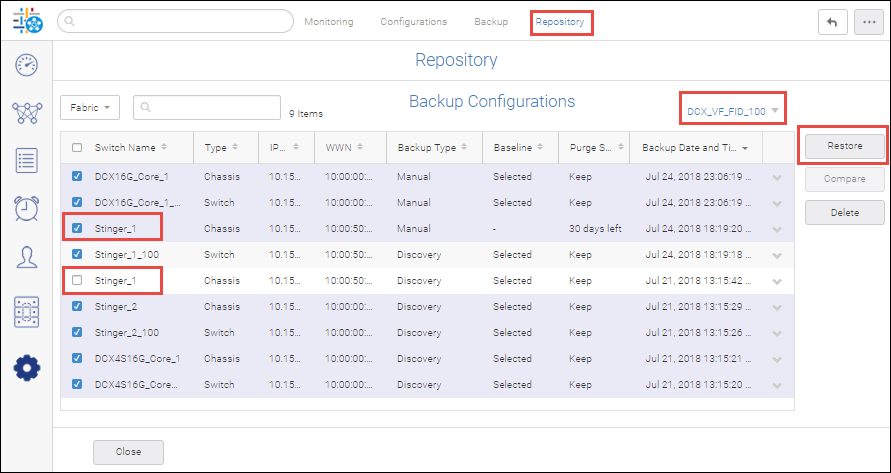Uncheck the DCX4S16G_Core Switch row checkbox
The image size is (891, 473).
coord(77,384)
